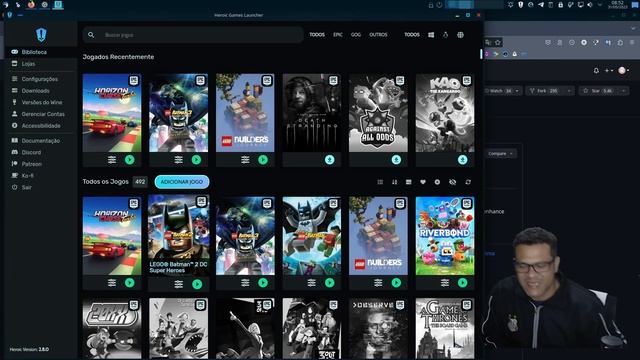Click Telegram tray icon in system panel

(541, 4)
